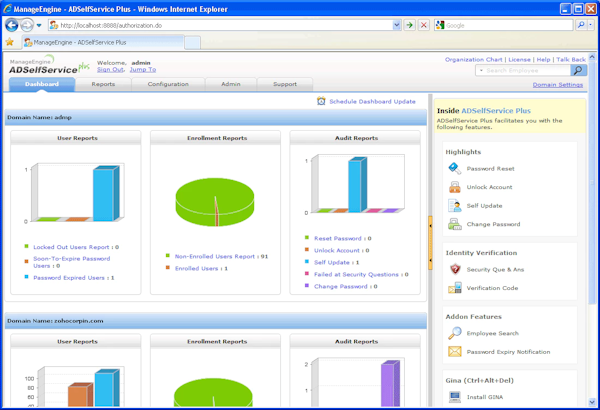Open the Failed at Security Questions link

coord(356,274)
